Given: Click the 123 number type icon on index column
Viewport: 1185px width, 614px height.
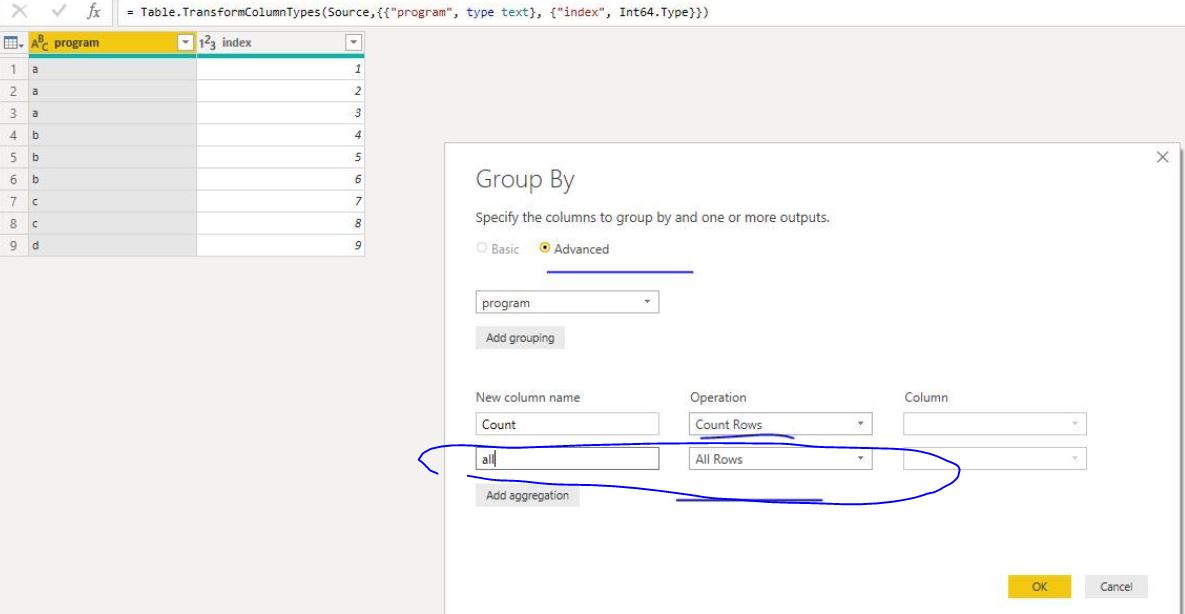Looking at the screenshot, I should click(x=207, y=43).
